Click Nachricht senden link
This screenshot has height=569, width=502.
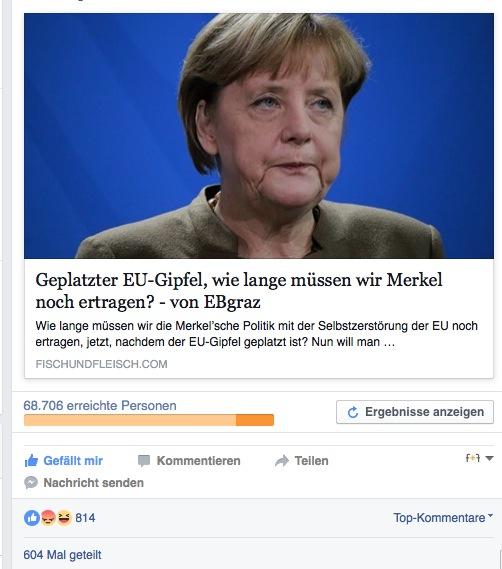click(94, 483)
